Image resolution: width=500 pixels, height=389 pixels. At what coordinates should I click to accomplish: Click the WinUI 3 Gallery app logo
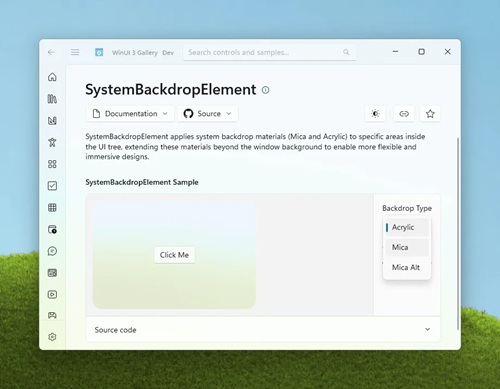tap(99, 52)
